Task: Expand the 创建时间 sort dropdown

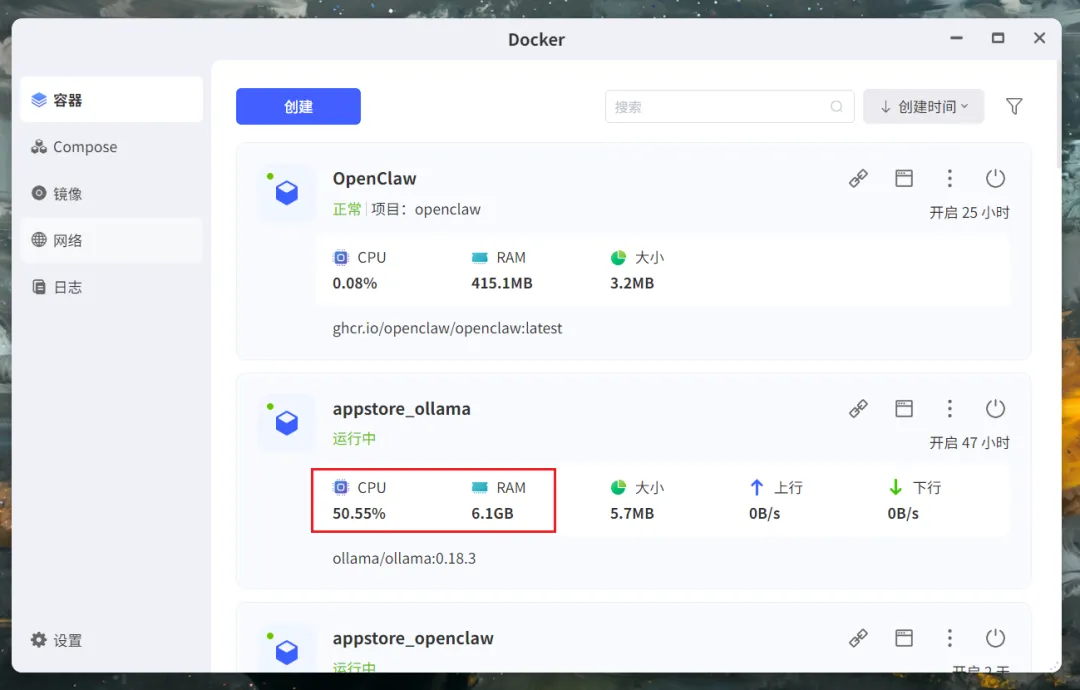Action: (x=924, y=107)
